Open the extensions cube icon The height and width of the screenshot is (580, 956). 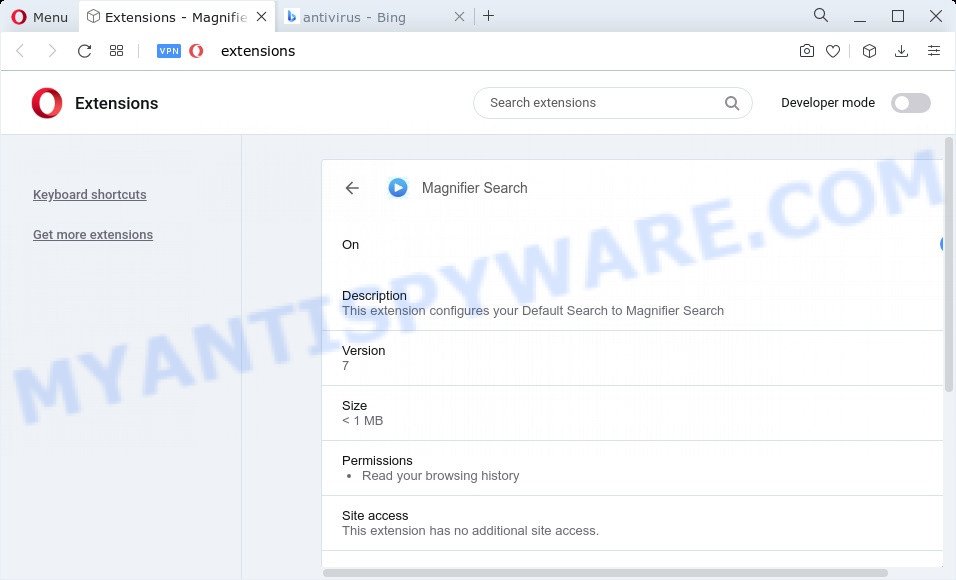[x=869, y=51]
